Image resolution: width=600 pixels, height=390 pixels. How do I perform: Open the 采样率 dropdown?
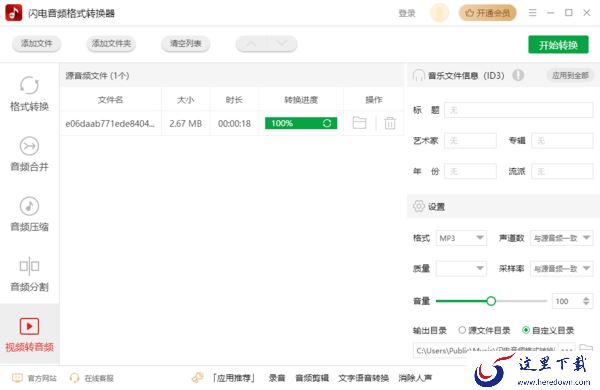[561, 269]
